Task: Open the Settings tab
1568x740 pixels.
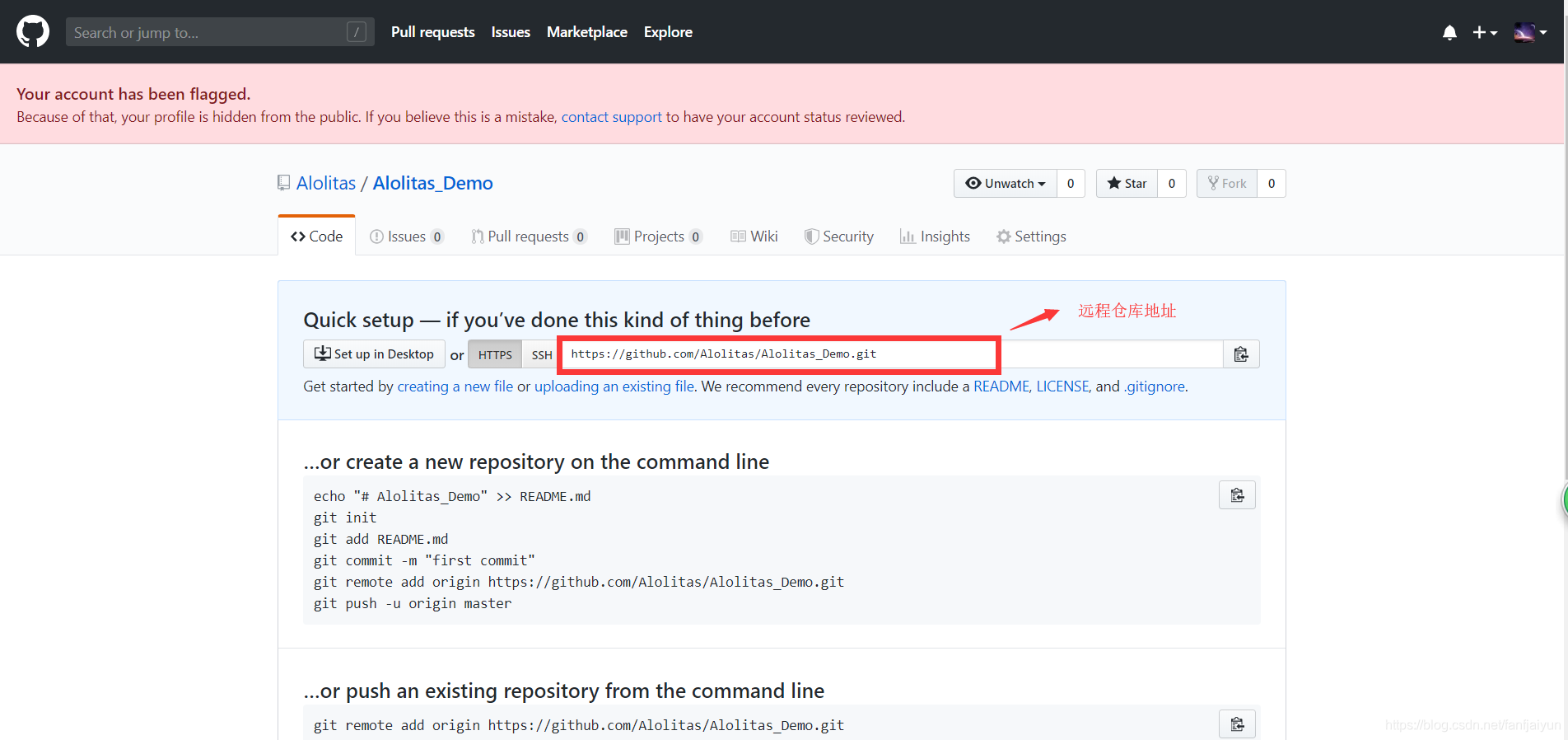Action: (1031, 237)
